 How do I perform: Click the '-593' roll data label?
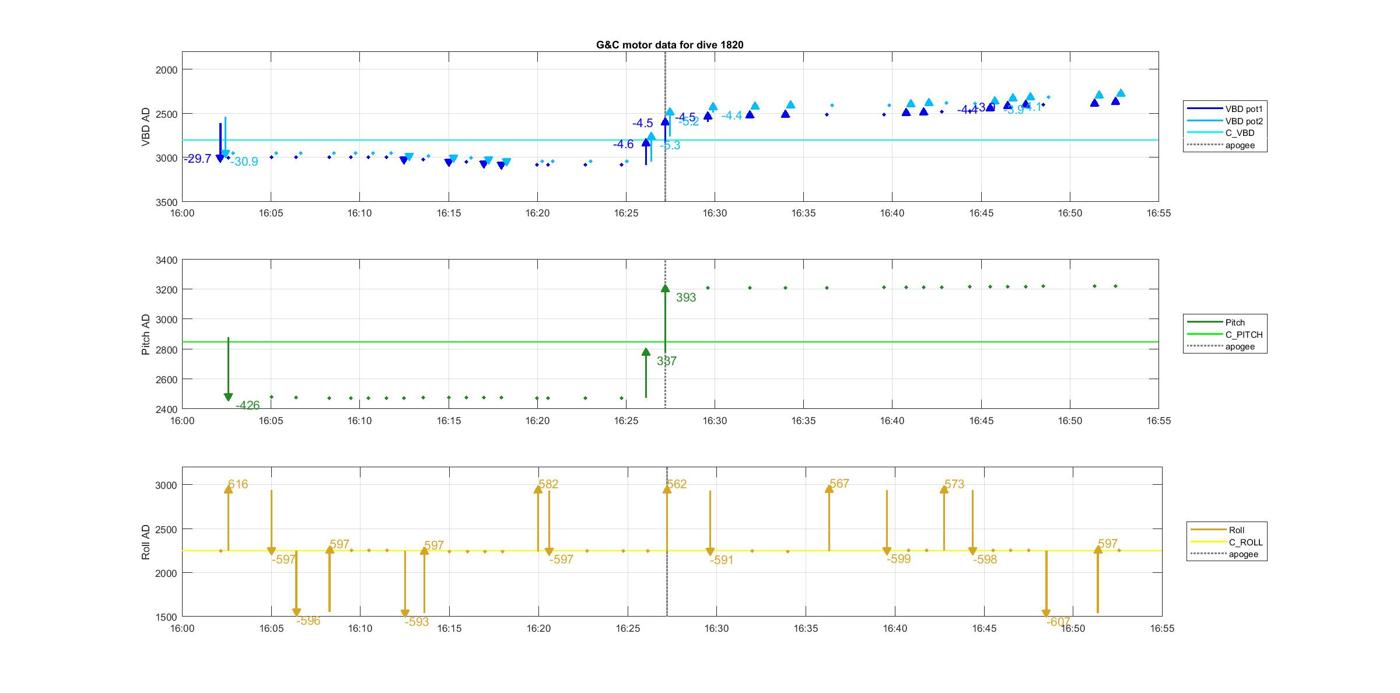(417, 622)
